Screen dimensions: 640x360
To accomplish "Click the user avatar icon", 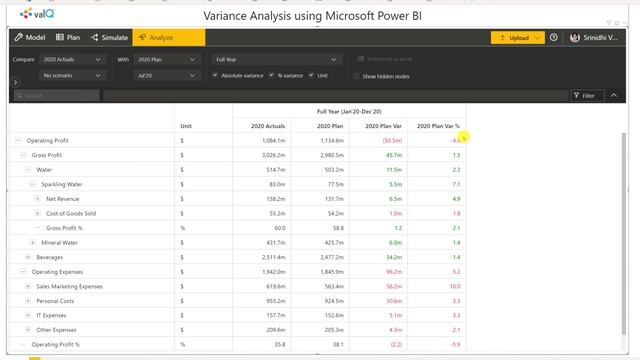I will click(x=575, y=38).
